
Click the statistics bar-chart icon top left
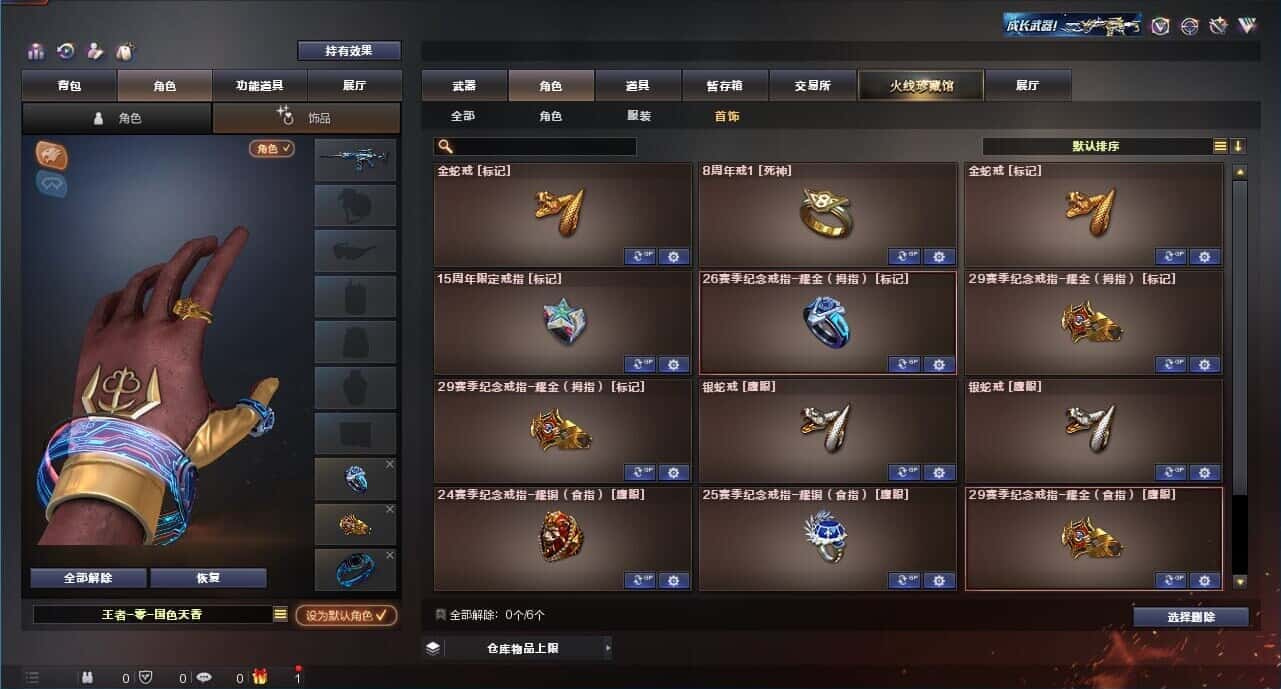coord(37,51)
